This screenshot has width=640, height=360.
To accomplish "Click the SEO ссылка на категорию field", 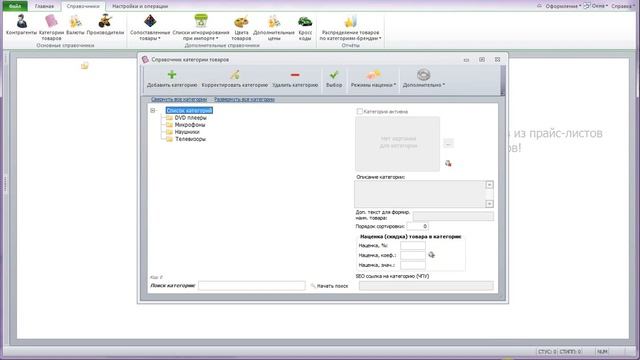I will click(x=426, y=286).
